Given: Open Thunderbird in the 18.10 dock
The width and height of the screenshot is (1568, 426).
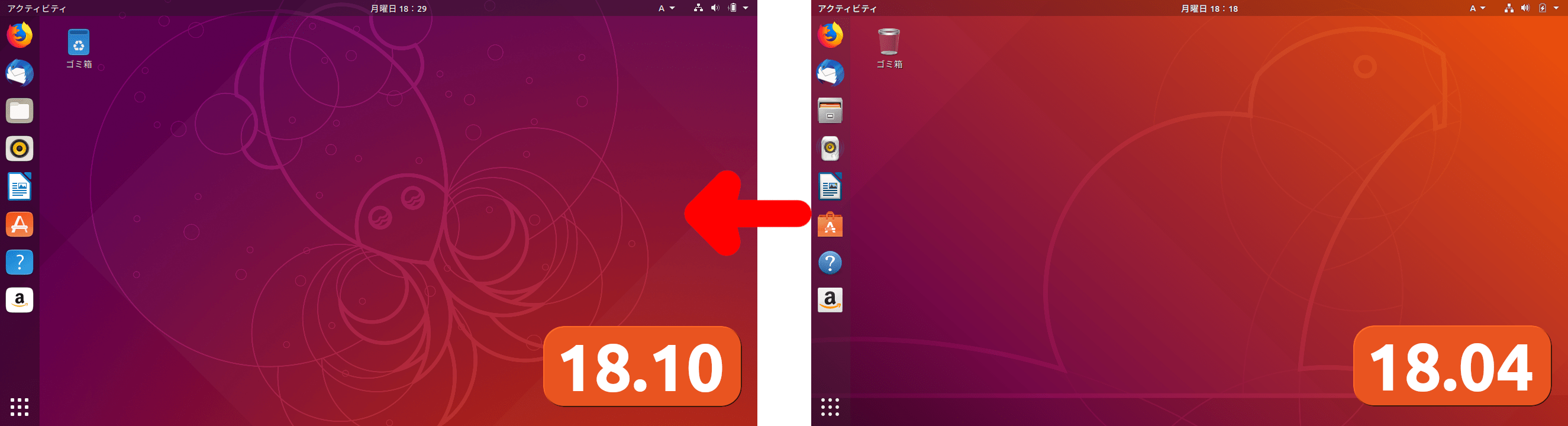Looking at the screenshot, I should 20,73.
